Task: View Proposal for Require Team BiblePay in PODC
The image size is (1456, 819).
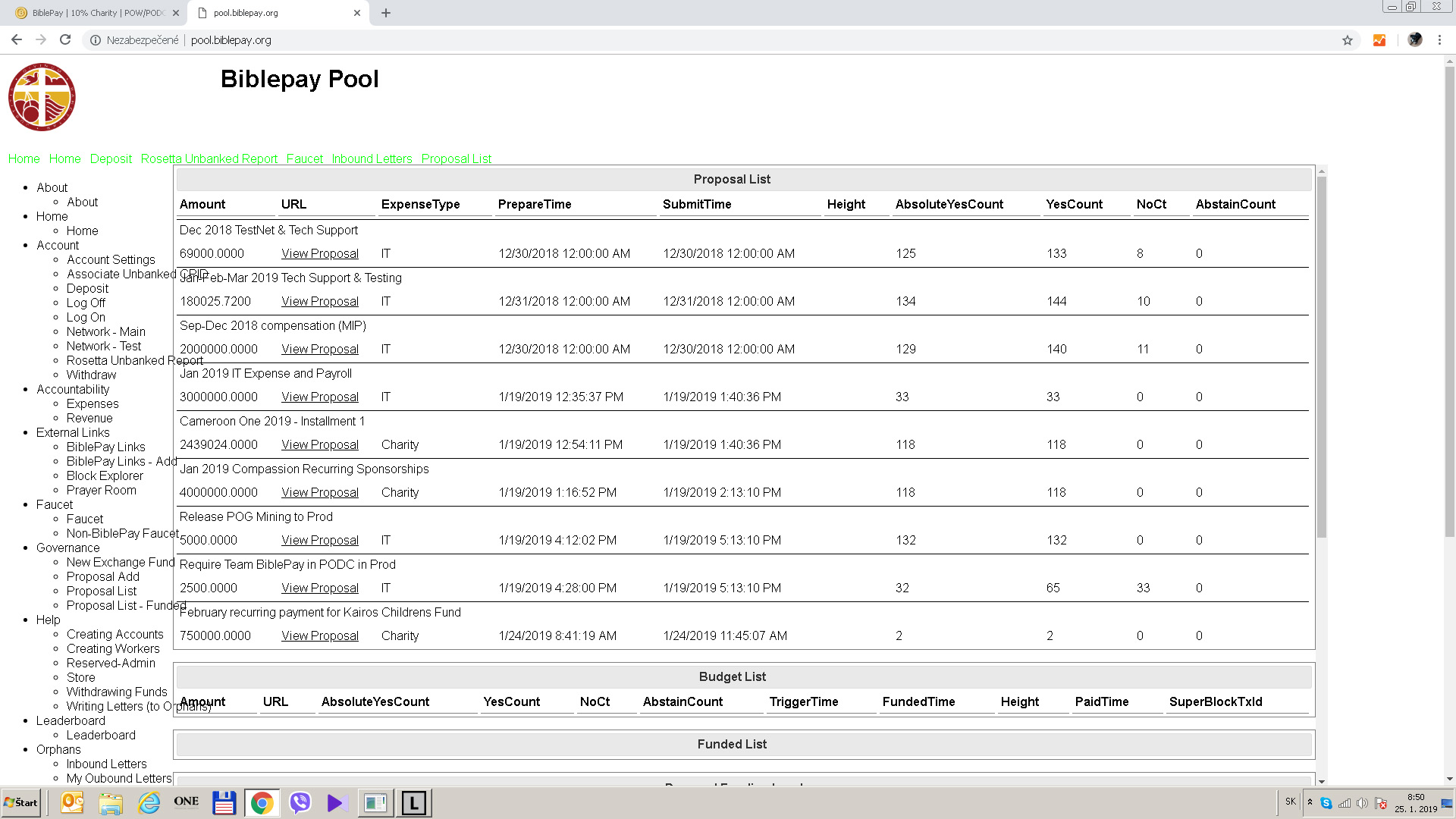Action: coord(320,588)
